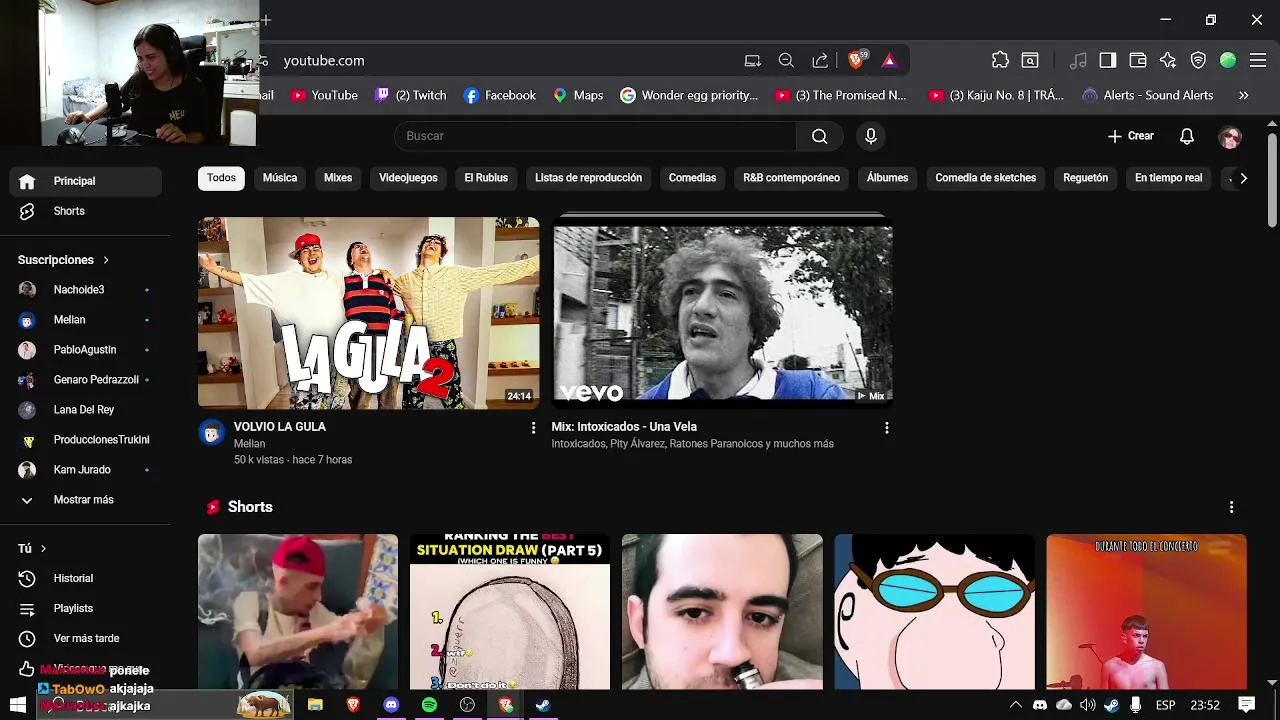Open Situation Draw Part 5 short
Screen dimensions: 1280x720
click(x=510, y=612)
